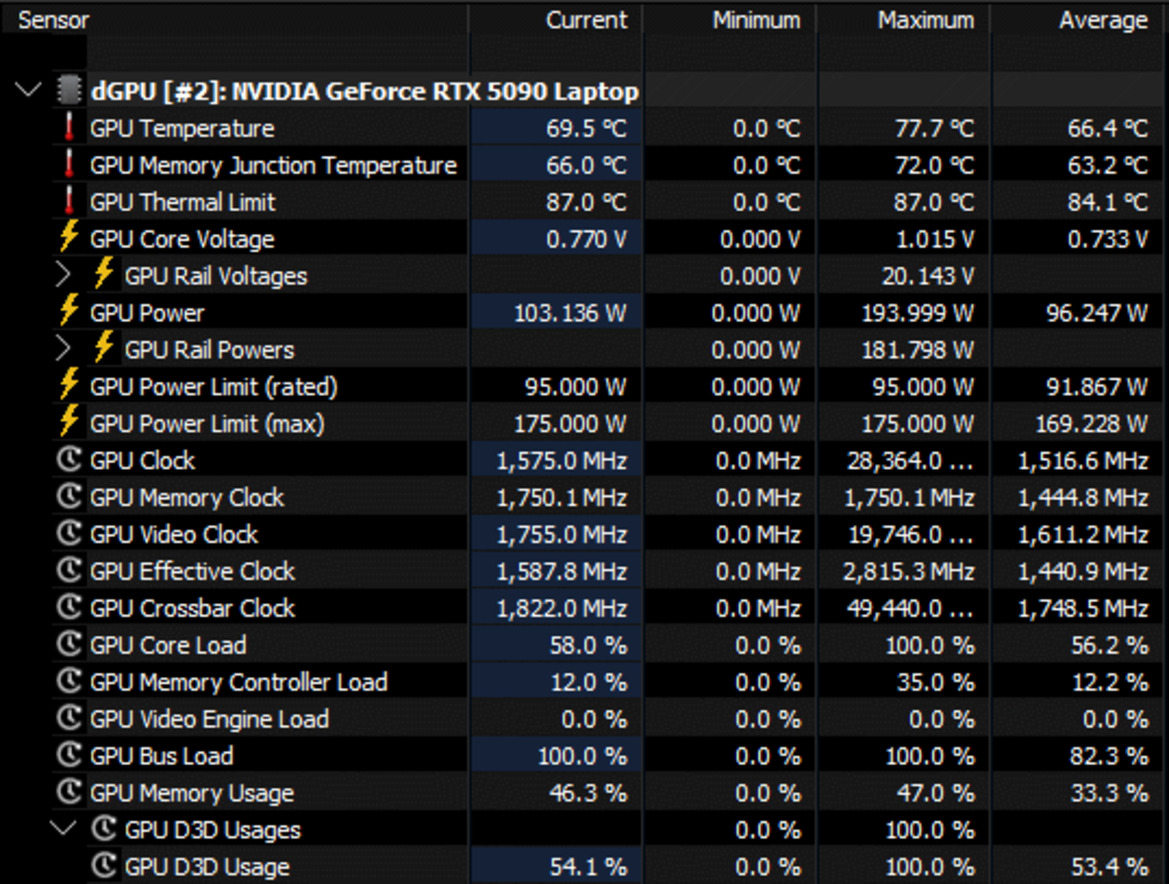Click the GPU chip icon beside dGPU header
Screen dimensions: 1169x884
point(69,91)
